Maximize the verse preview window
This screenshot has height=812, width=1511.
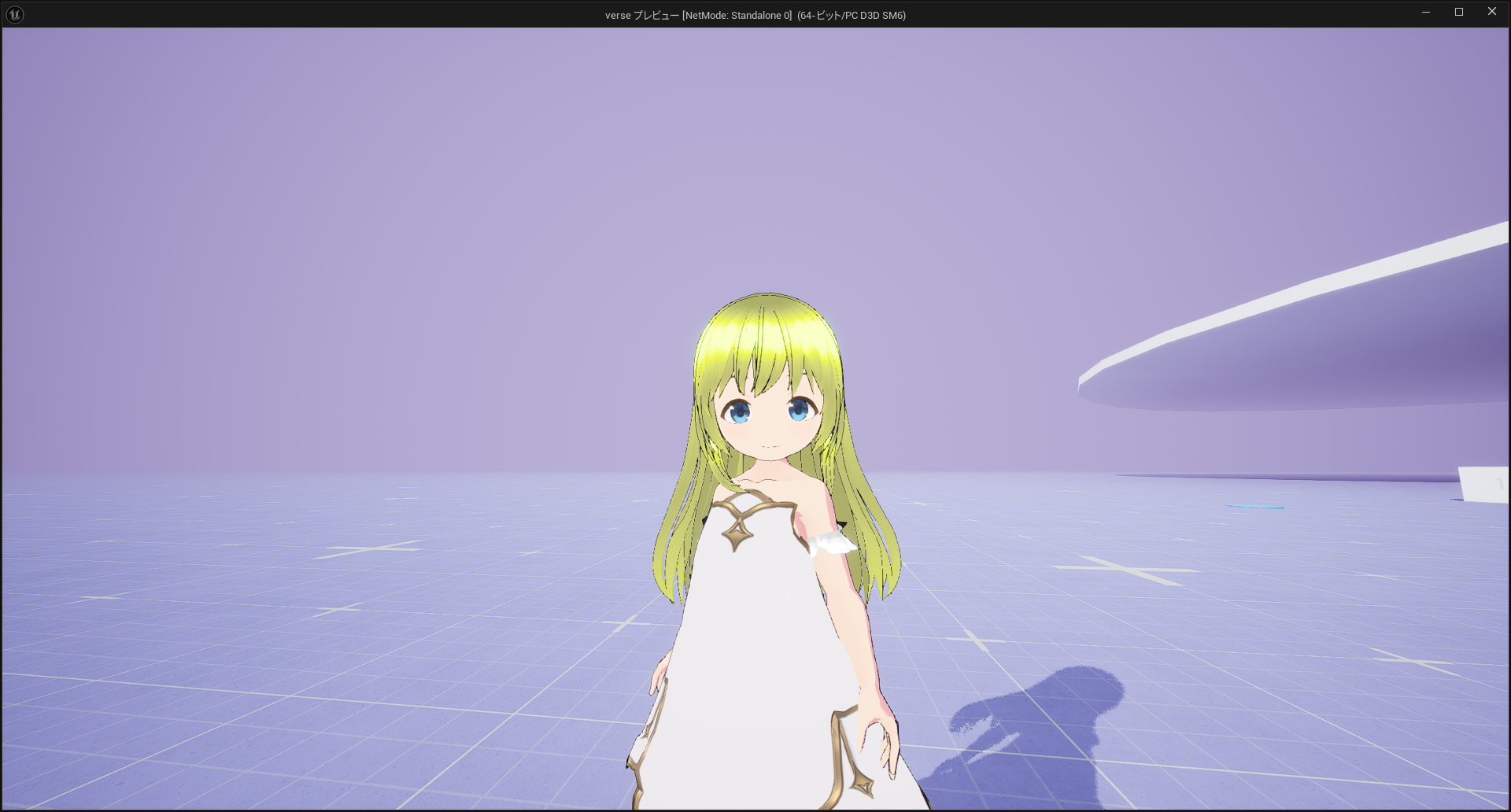1458,12
